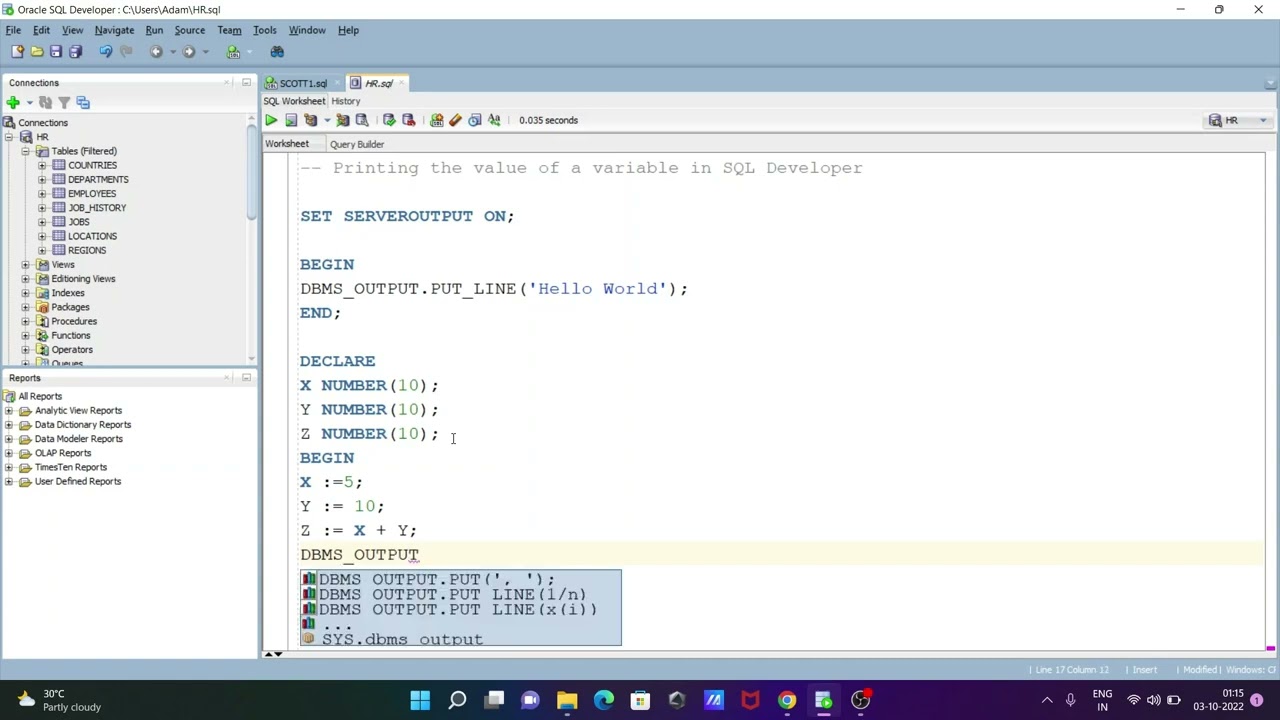The height and width of the screenshot is (720, 1280).
Task: Open the Tools menu
Action: [264, 30]
